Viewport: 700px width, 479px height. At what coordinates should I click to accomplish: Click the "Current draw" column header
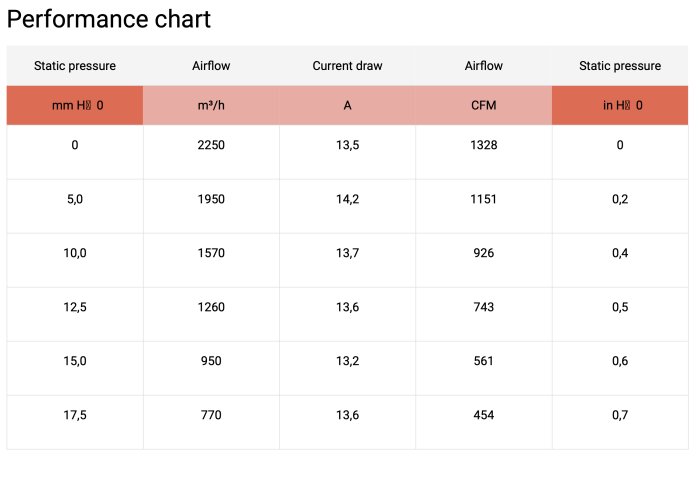pyautogui.click(x=347, y=66)
